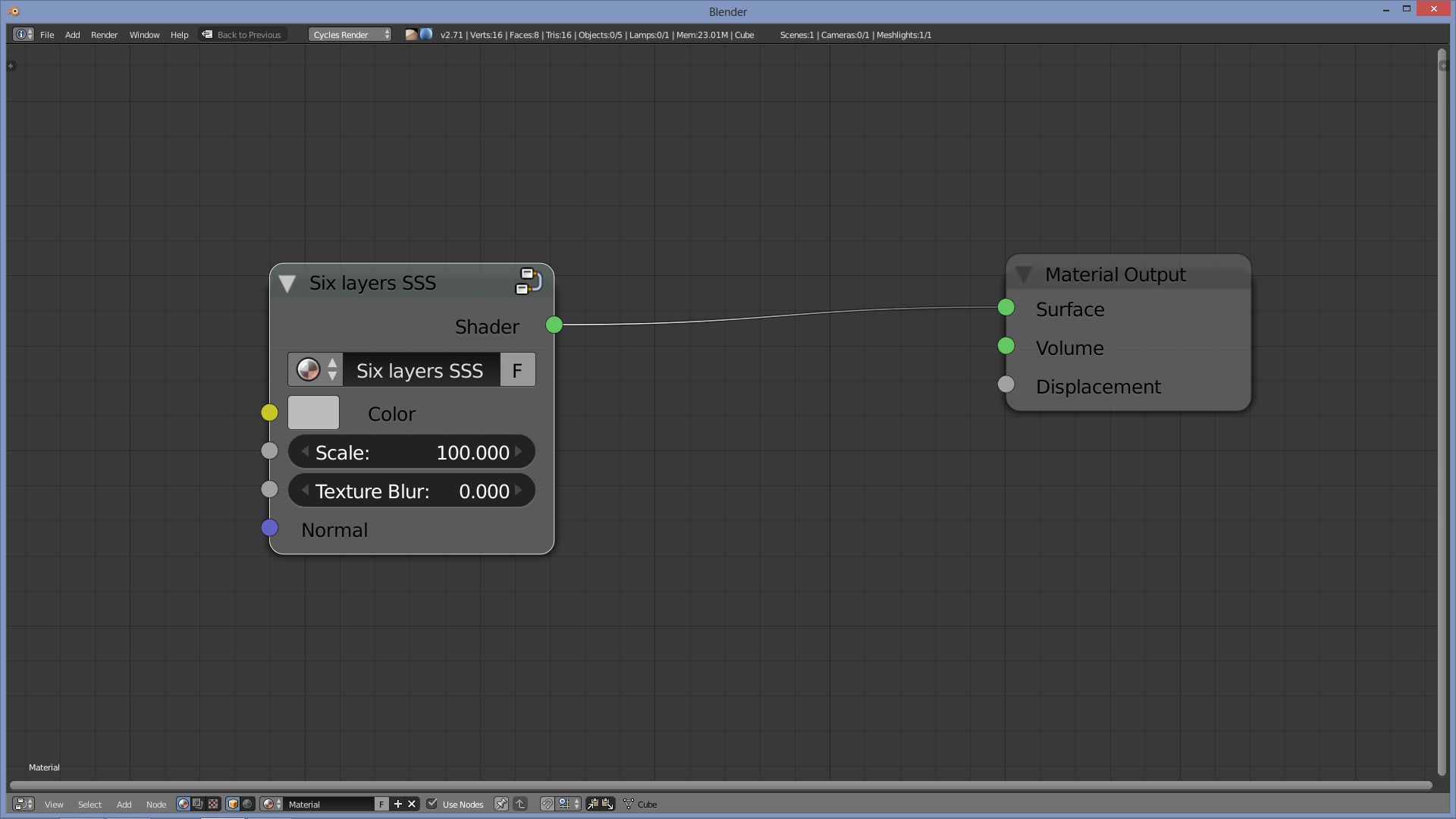The image size is (1456, 819).
Task: Toggle Use Nodes checkbox
Action: click(433, 804)
